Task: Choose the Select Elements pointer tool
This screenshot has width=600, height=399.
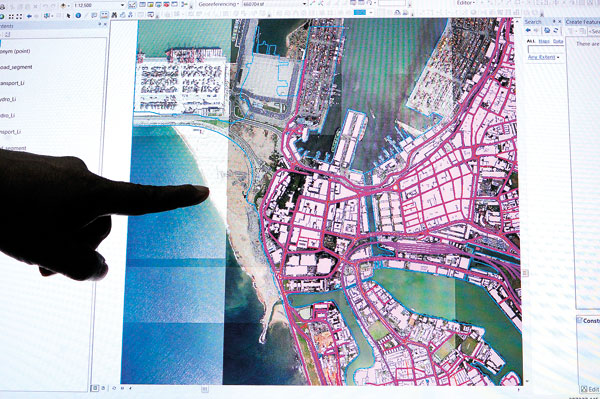Action: (x=68, y=16)
